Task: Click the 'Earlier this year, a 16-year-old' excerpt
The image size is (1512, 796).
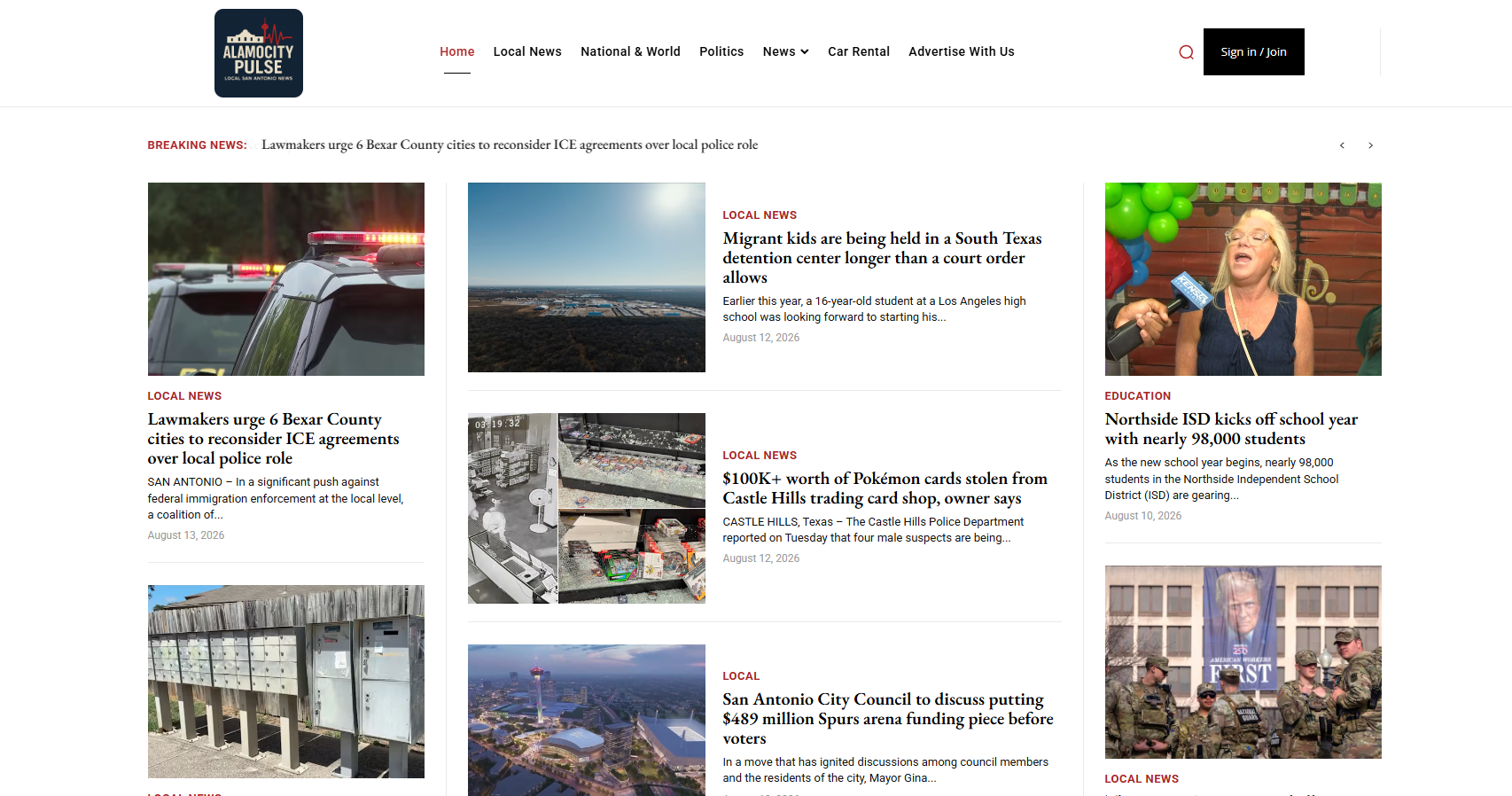Action: click(874, 309)
